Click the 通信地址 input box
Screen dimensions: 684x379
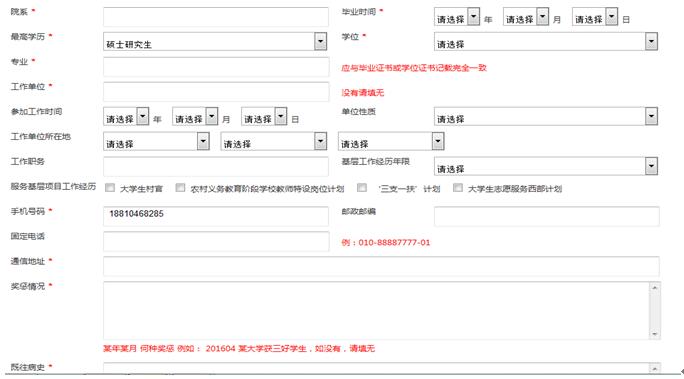[x=381, y=266]
